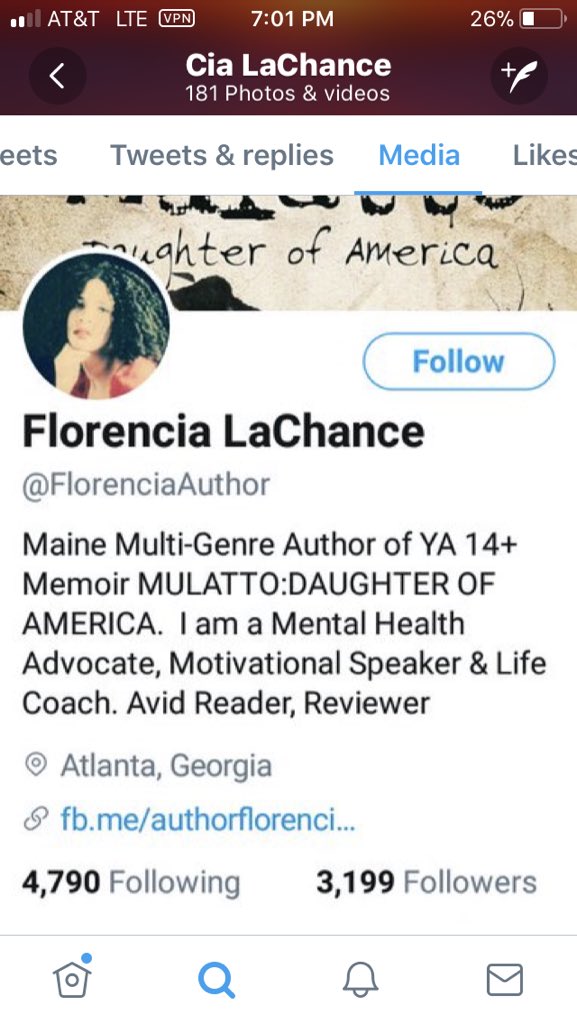View the 4,790 Following list
The image size is (577, 1024).
pos(131,882)
